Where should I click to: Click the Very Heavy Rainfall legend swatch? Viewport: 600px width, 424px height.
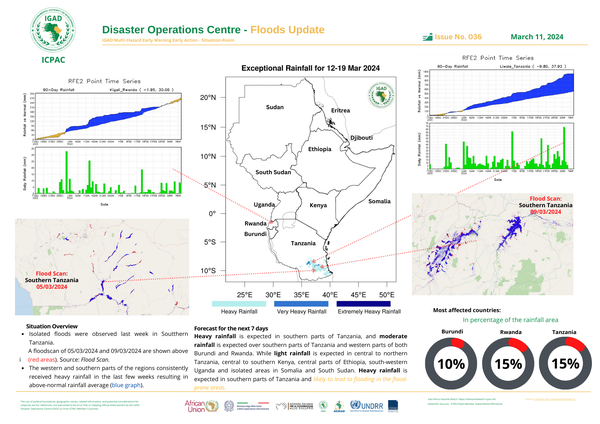(303, 306)
